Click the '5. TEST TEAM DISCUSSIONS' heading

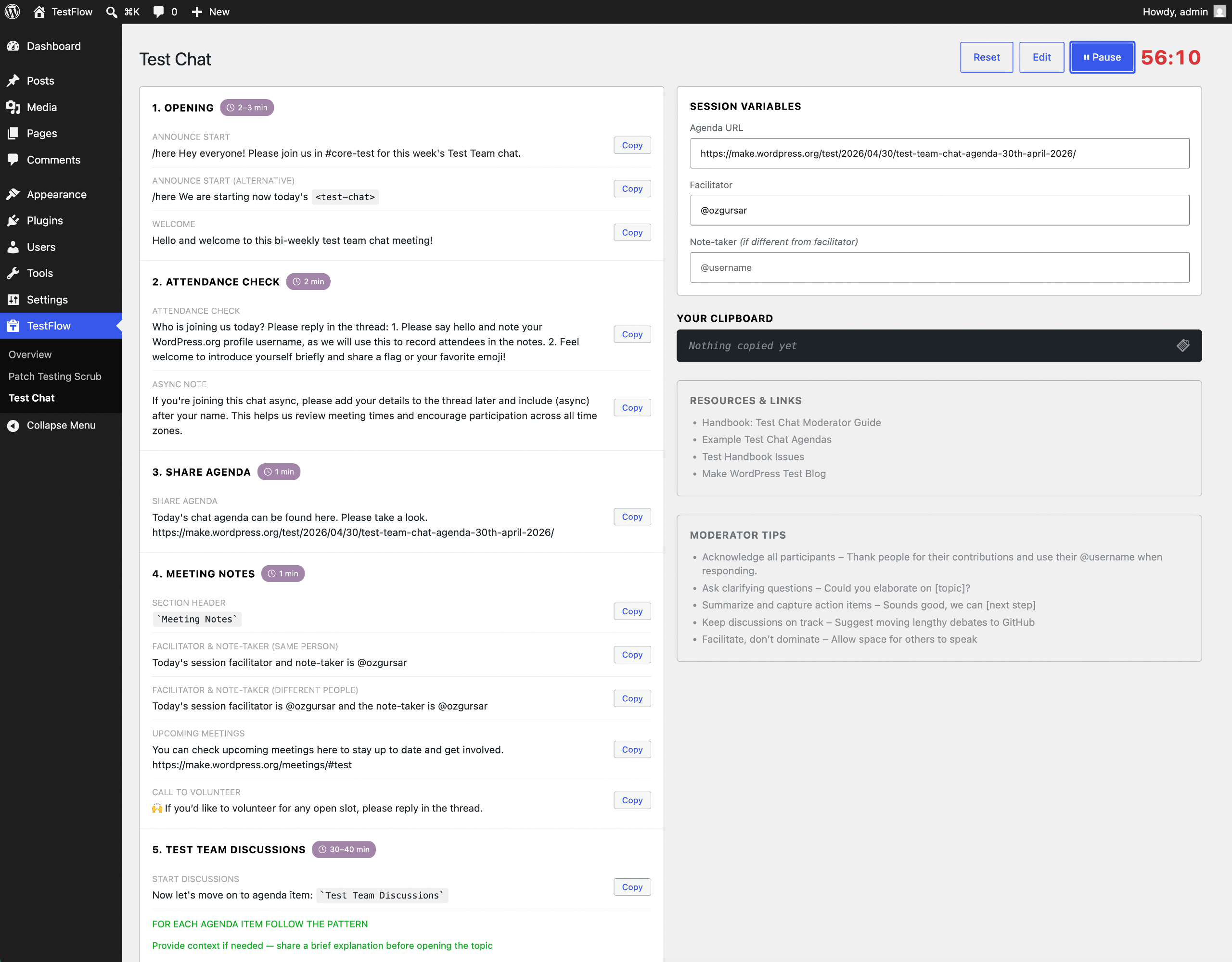(x=229, y=850)
